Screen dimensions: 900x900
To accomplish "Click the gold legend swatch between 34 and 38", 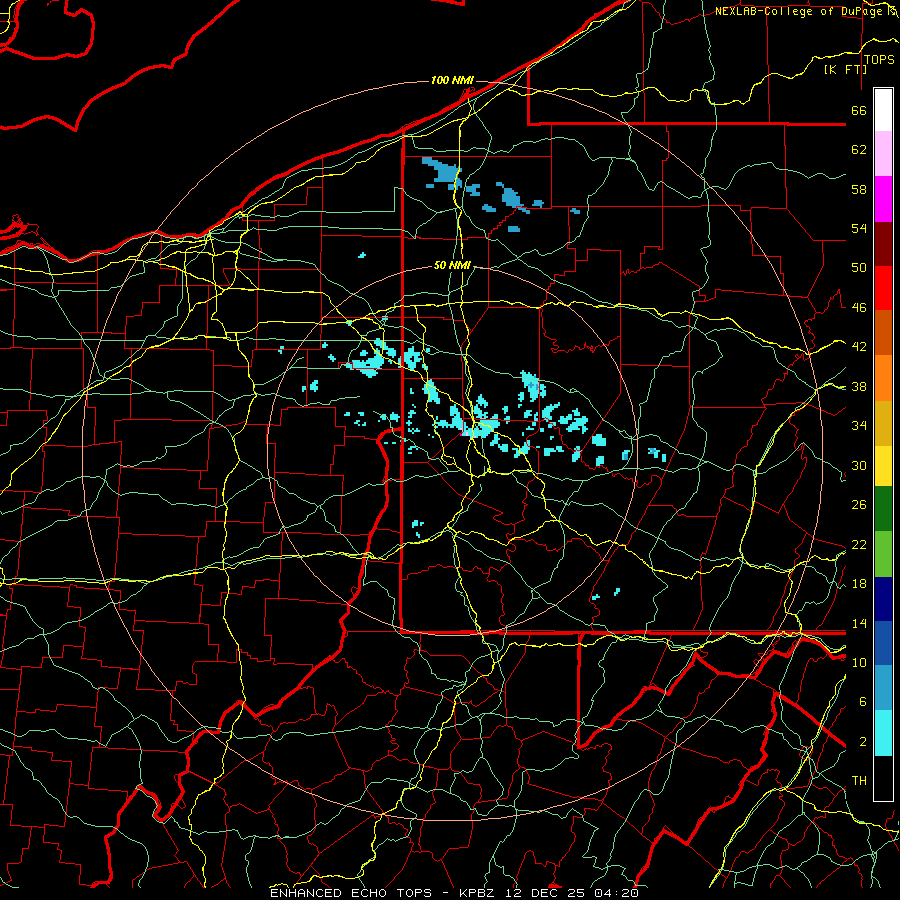I will pos(883,423).
